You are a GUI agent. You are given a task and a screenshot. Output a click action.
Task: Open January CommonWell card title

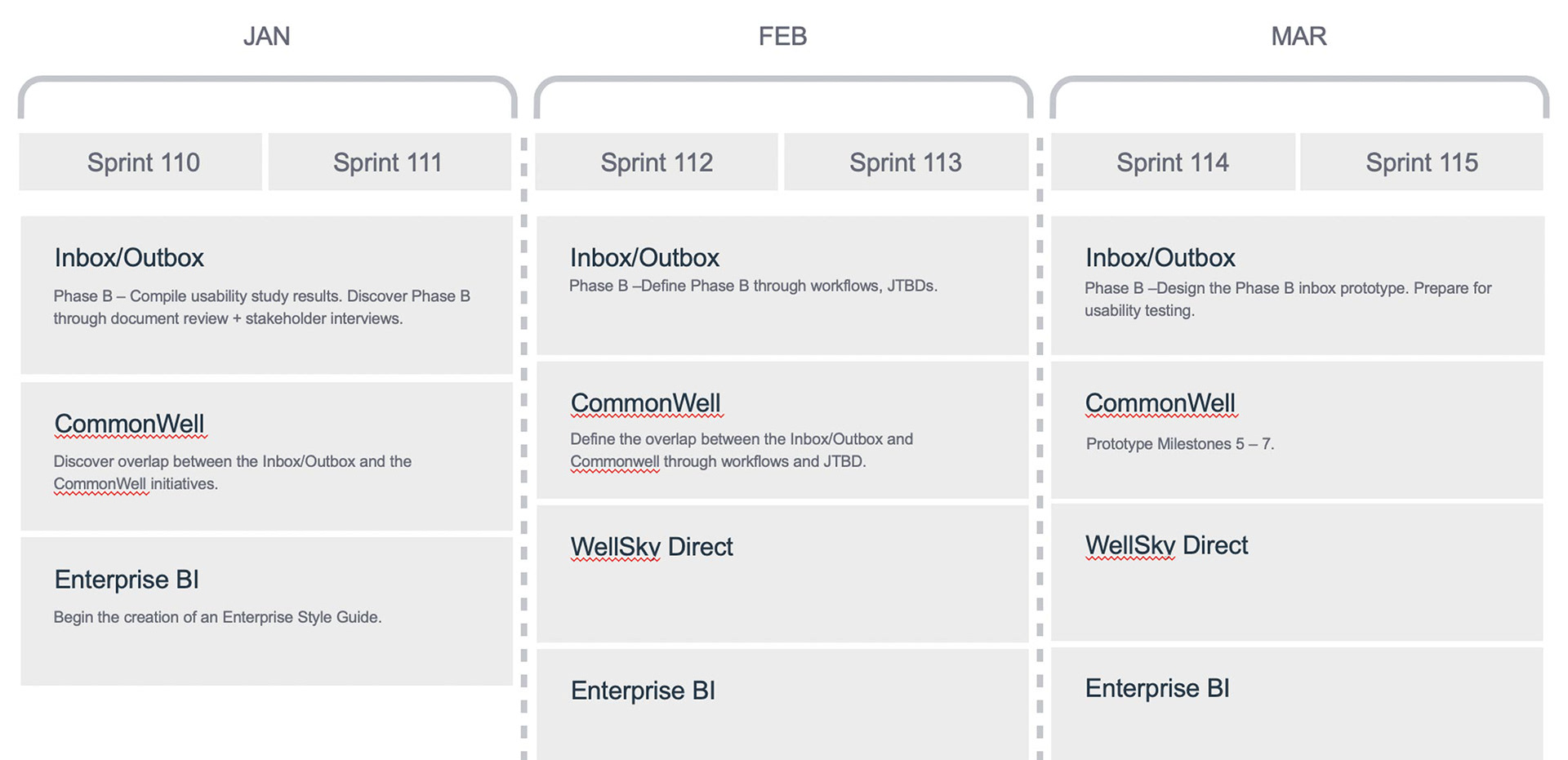tap(129, 424)
